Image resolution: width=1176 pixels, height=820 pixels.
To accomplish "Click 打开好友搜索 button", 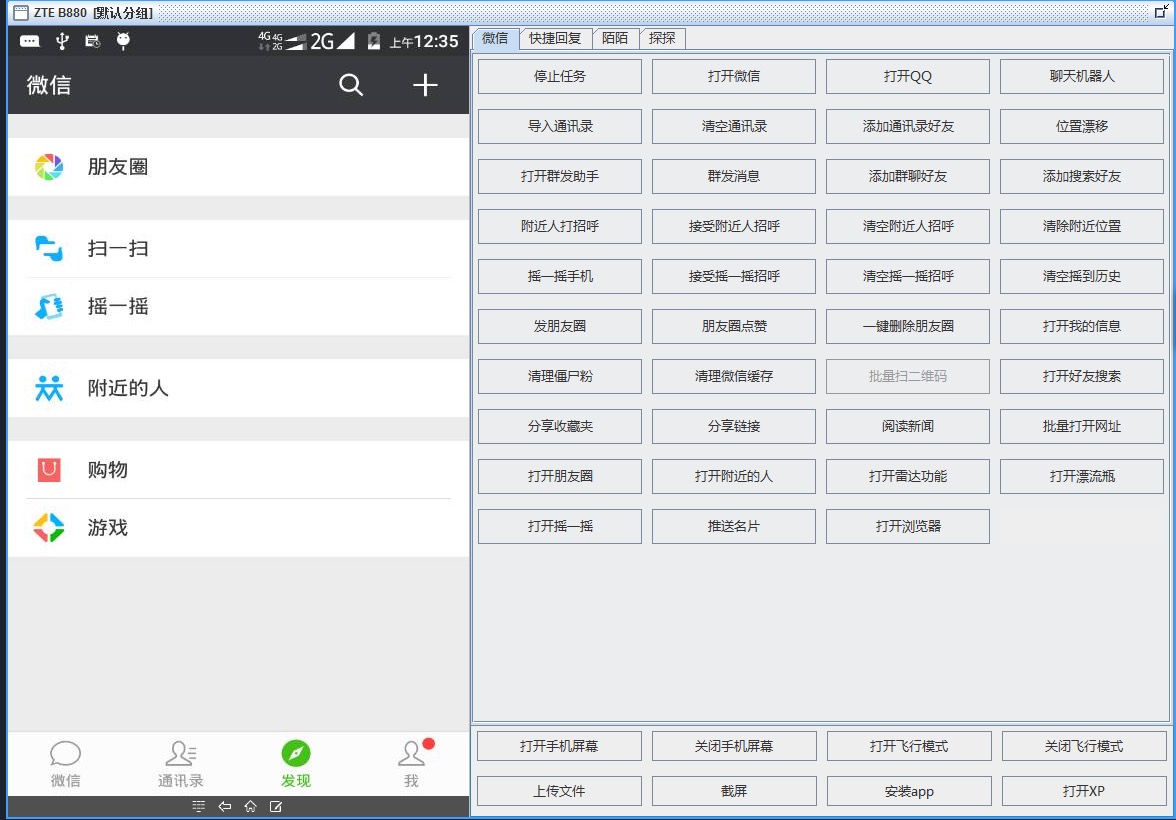I will pyautogui.click(x=1082, y=377).
